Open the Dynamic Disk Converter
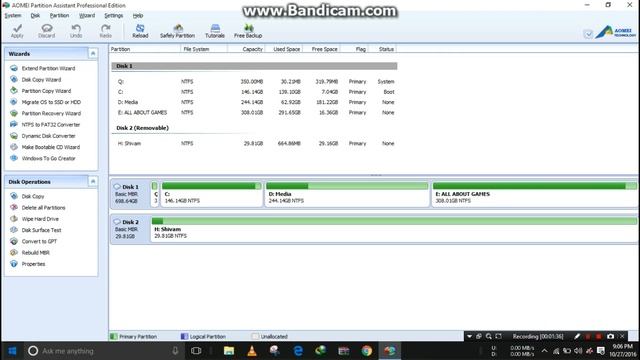640x360 pixels. tap(48, 136)
